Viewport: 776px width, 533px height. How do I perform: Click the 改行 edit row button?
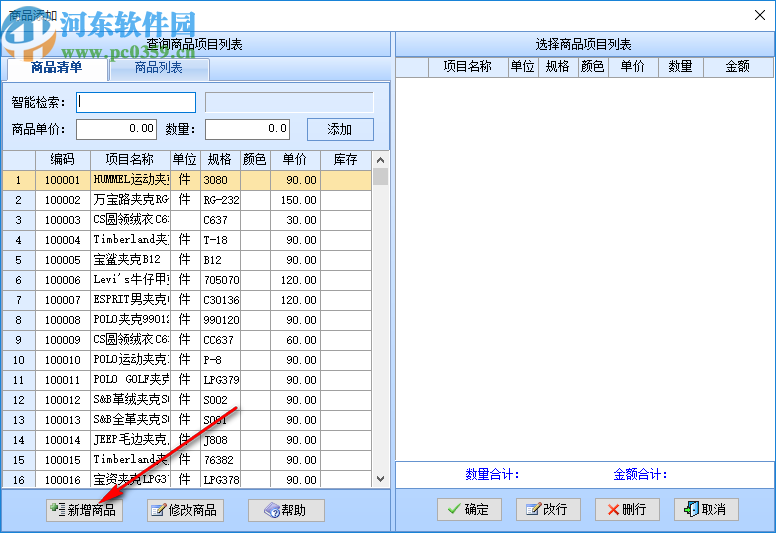point(548,509)
